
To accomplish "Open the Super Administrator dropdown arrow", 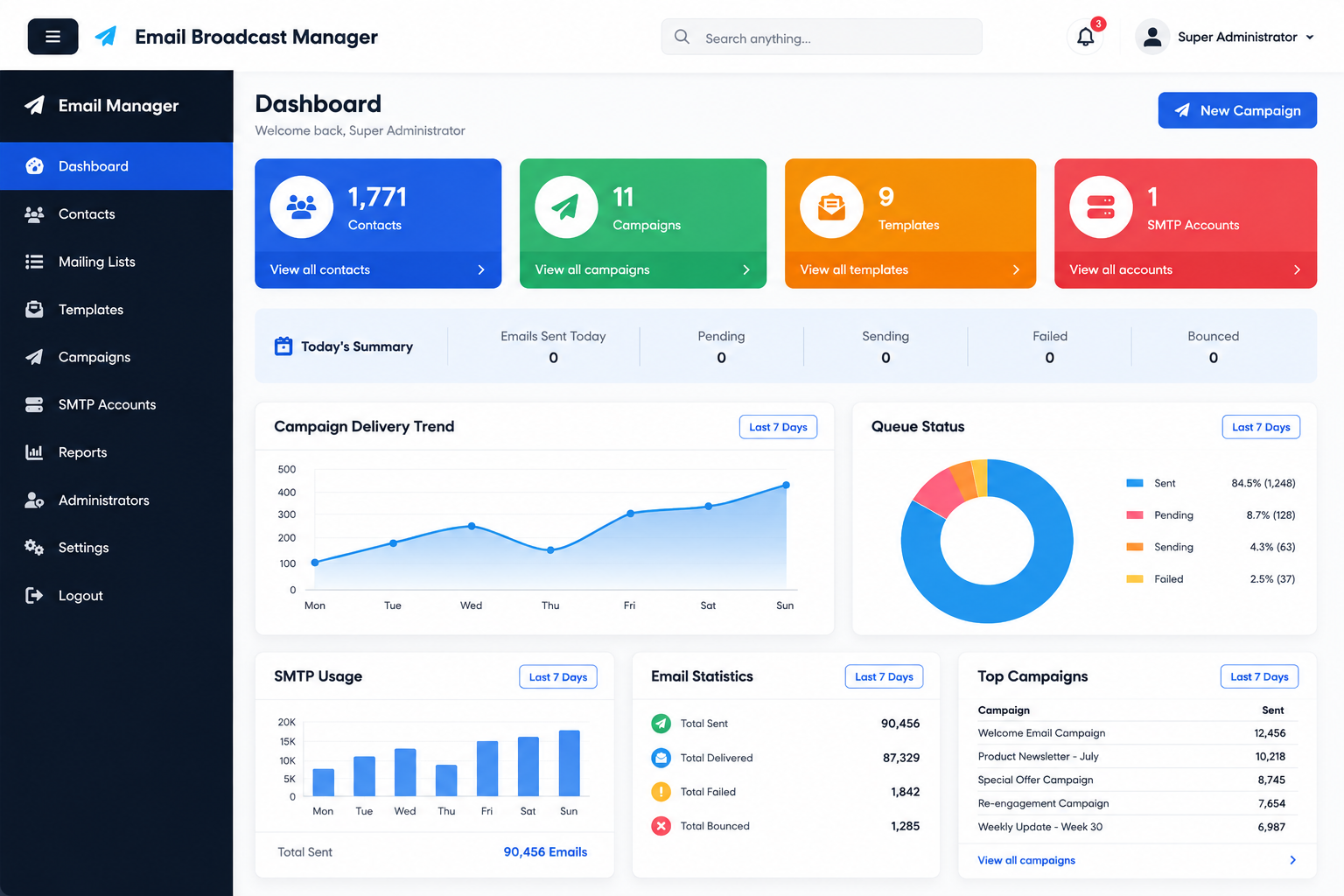I will (1310, 38).
